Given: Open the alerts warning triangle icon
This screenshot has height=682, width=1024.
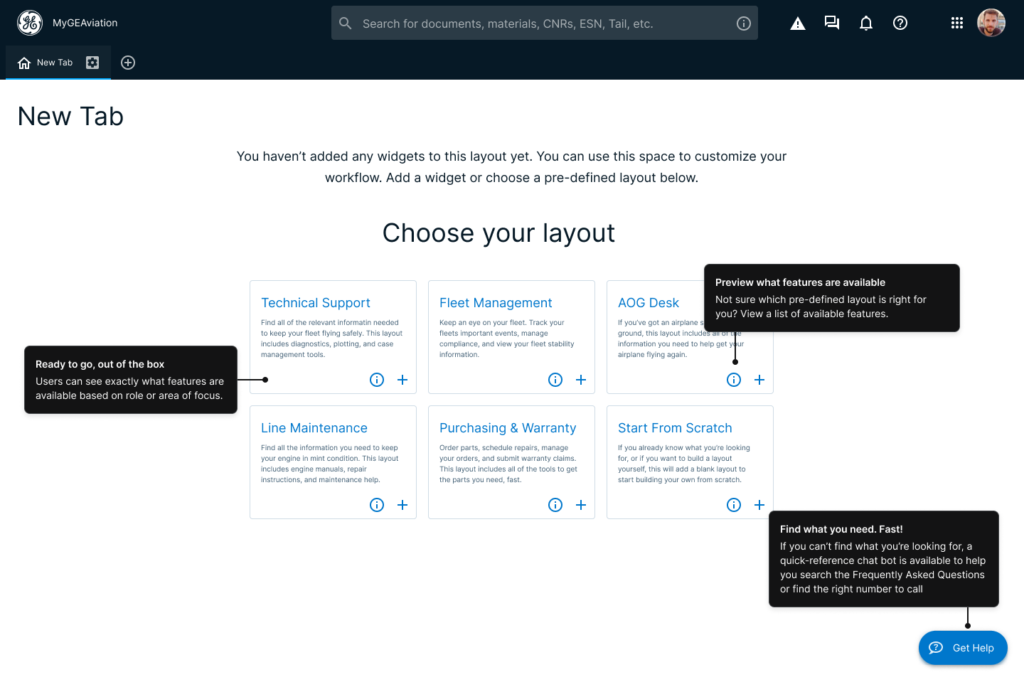Looking at the screenshot, I should pos(797,24).
